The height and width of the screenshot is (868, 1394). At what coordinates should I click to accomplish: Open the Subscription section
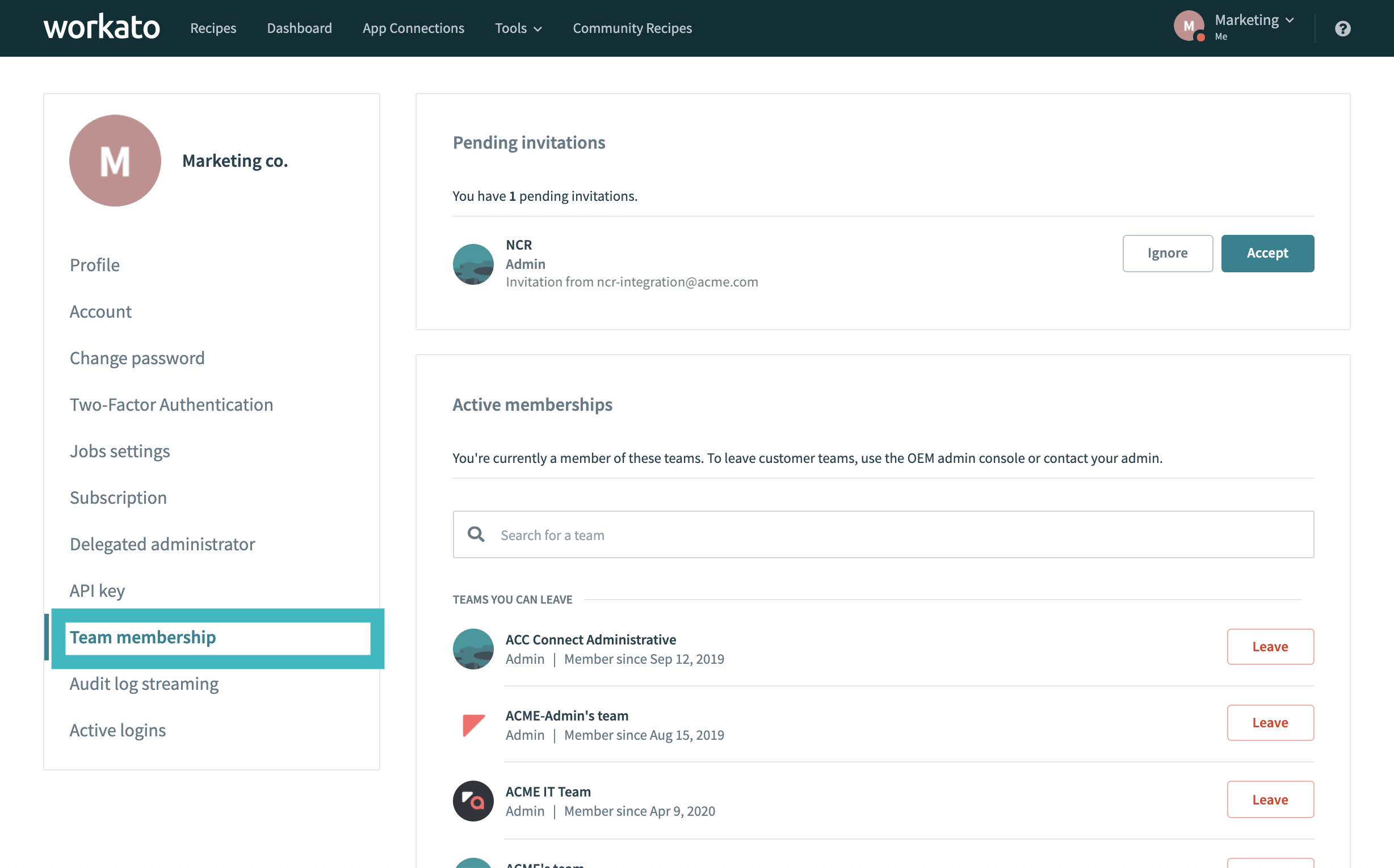pos(117,497)
